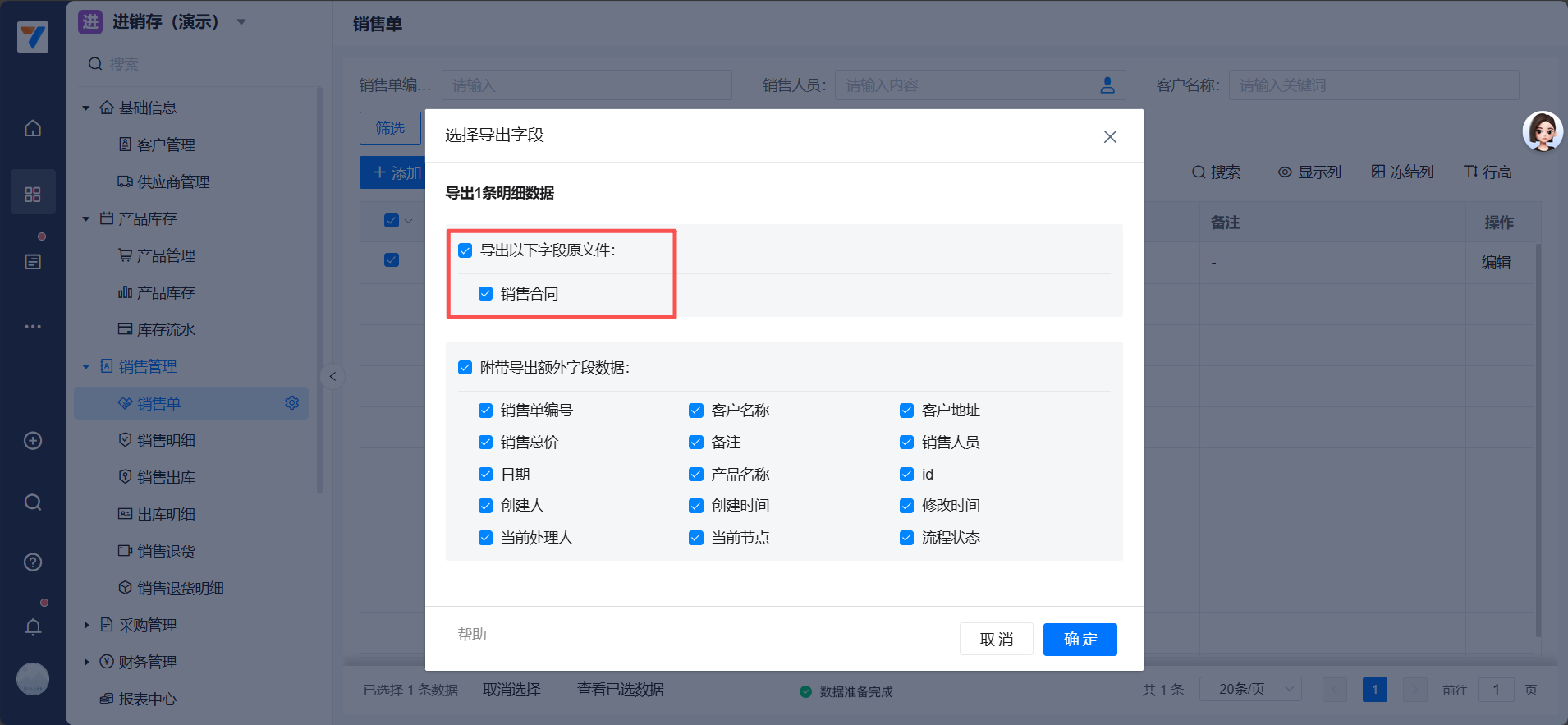The height and width of the screenshot is (725, 1568).
Task: Open the notification bell icon
Action: tap(33, 627)
